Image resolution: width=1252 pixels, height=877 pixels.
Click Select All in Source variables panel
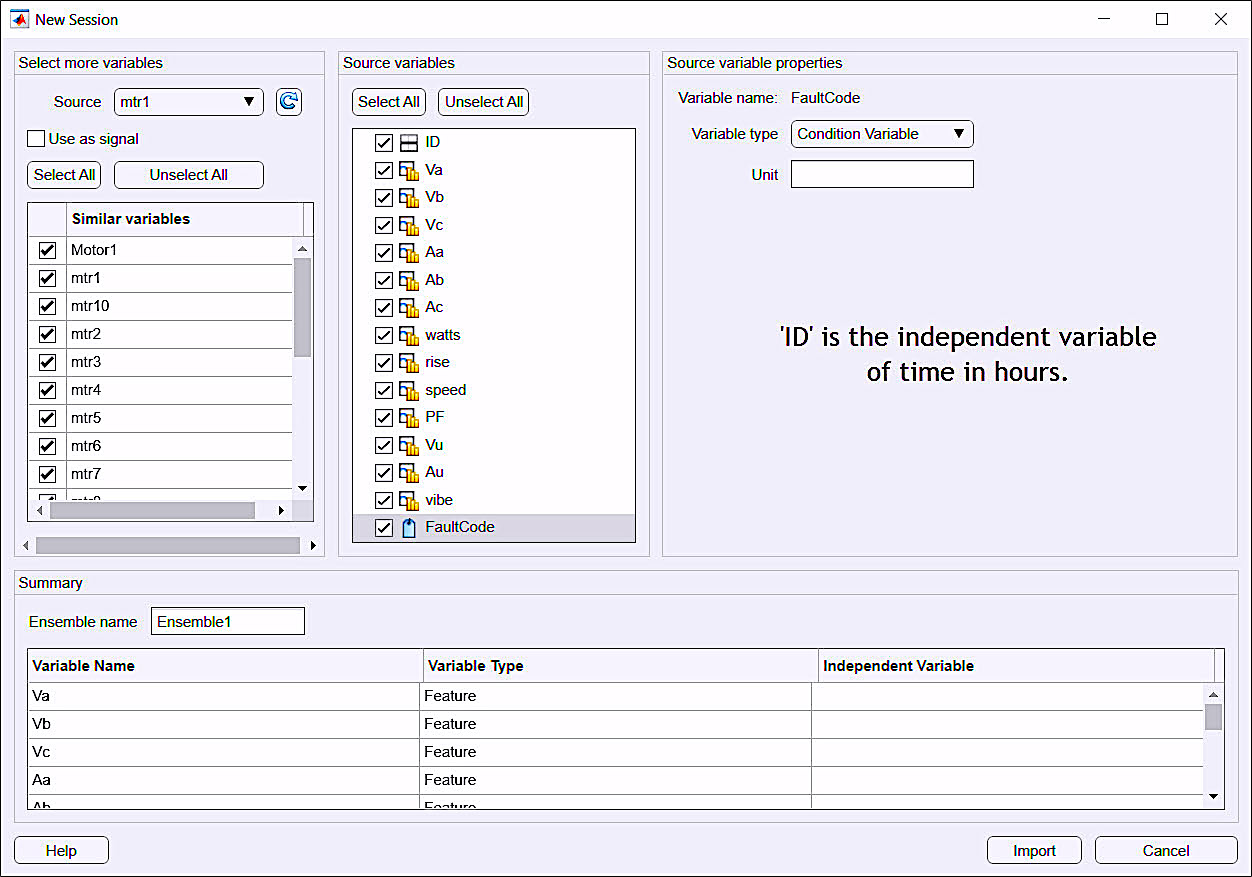389,102
